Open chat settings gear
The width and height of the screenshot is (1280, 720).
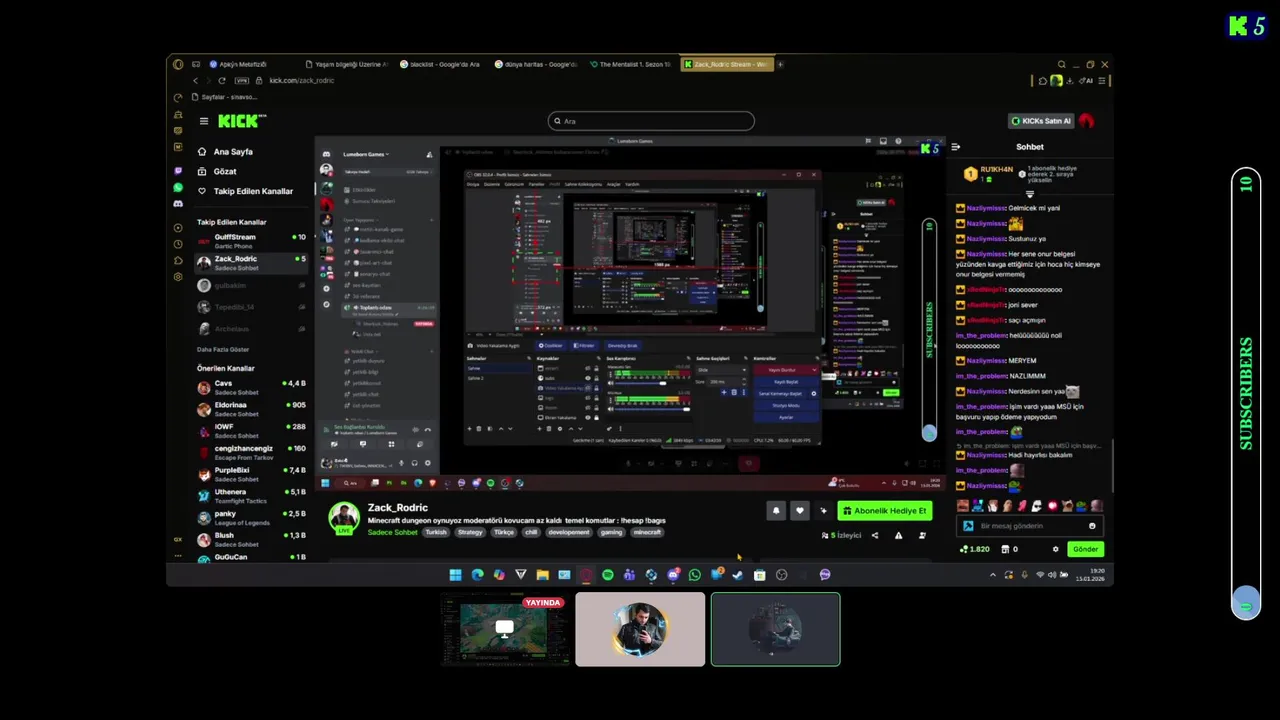coord(1055,549)
